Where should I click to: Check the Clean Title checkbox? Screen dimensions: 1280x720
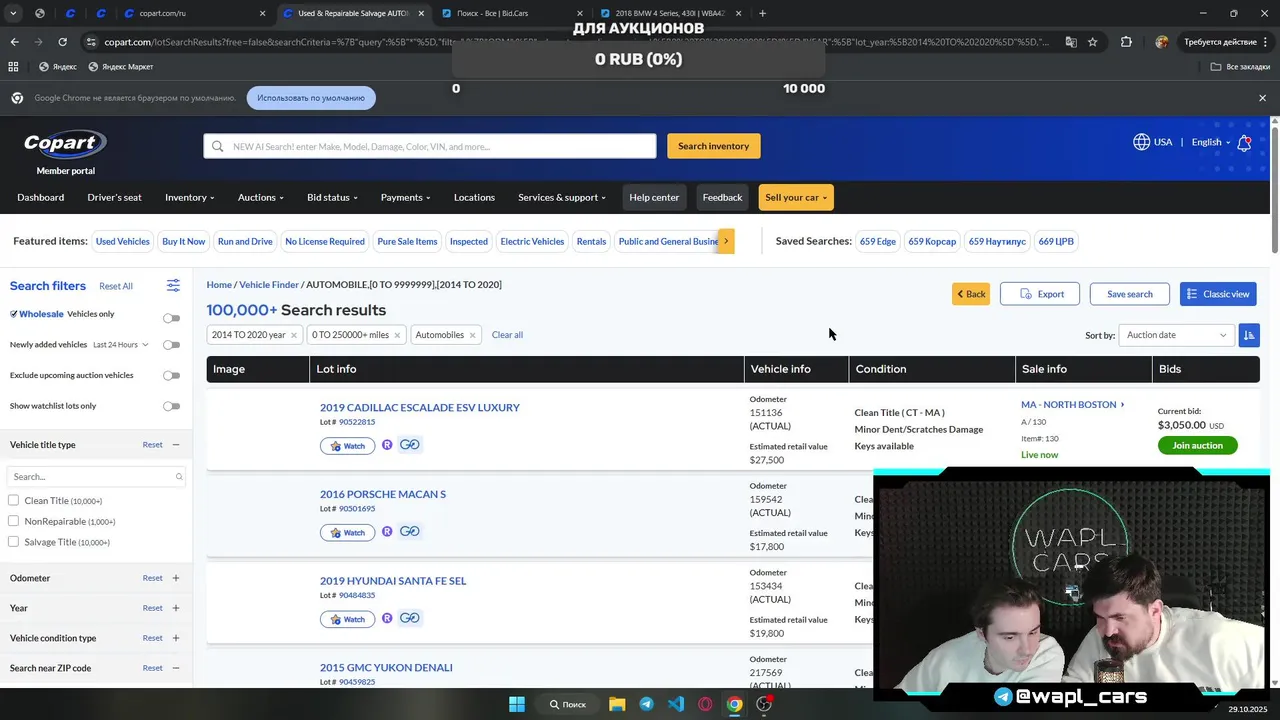click(x=13, y=500)
